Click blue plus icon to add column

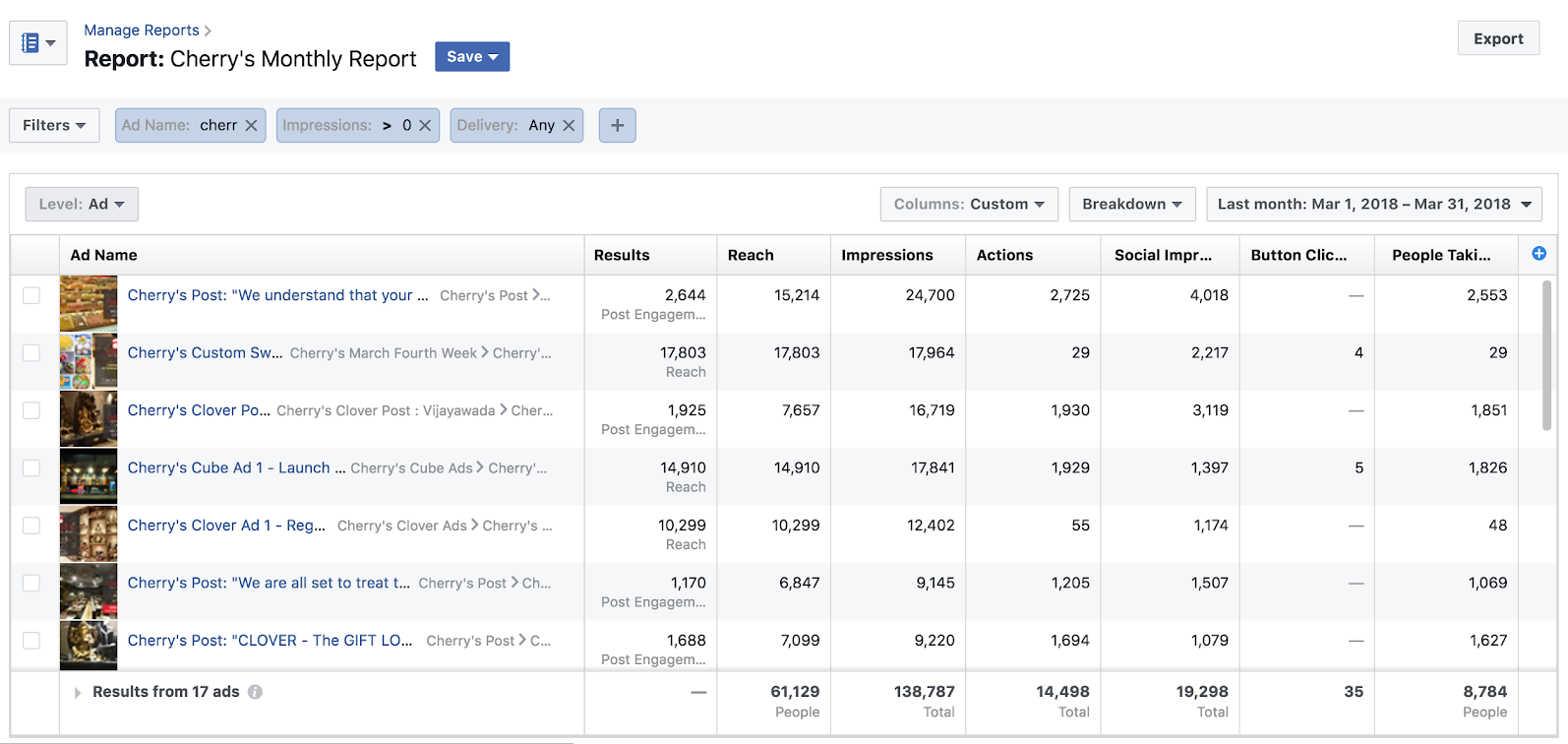pos(1538,254)
